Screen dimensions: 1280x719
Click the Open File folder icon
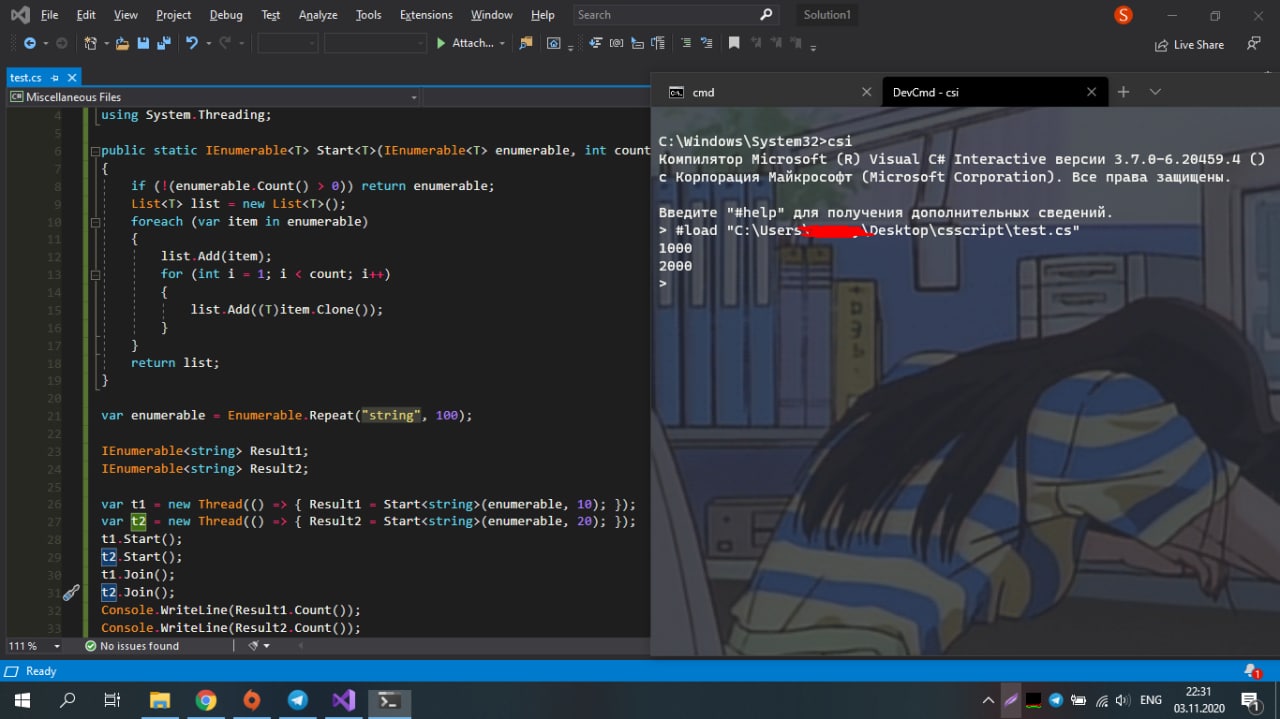click(x=122, y=43)
